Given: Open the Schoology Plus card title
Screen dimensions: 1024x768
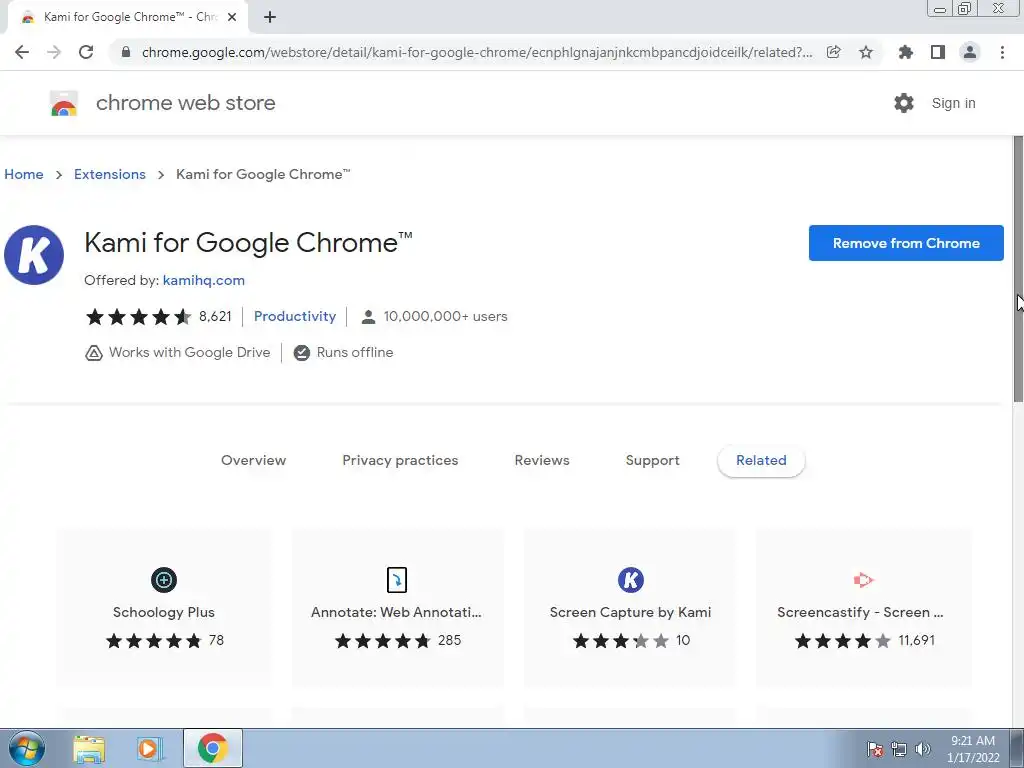Looking at the screenshot, I should click(164, 613).
